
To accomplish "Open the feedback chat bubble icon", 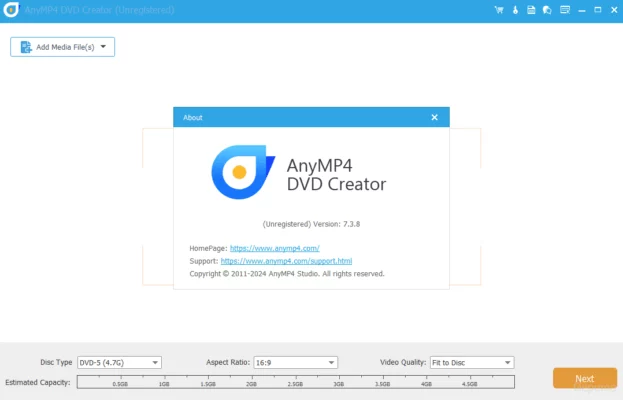I will pos(547,10).
